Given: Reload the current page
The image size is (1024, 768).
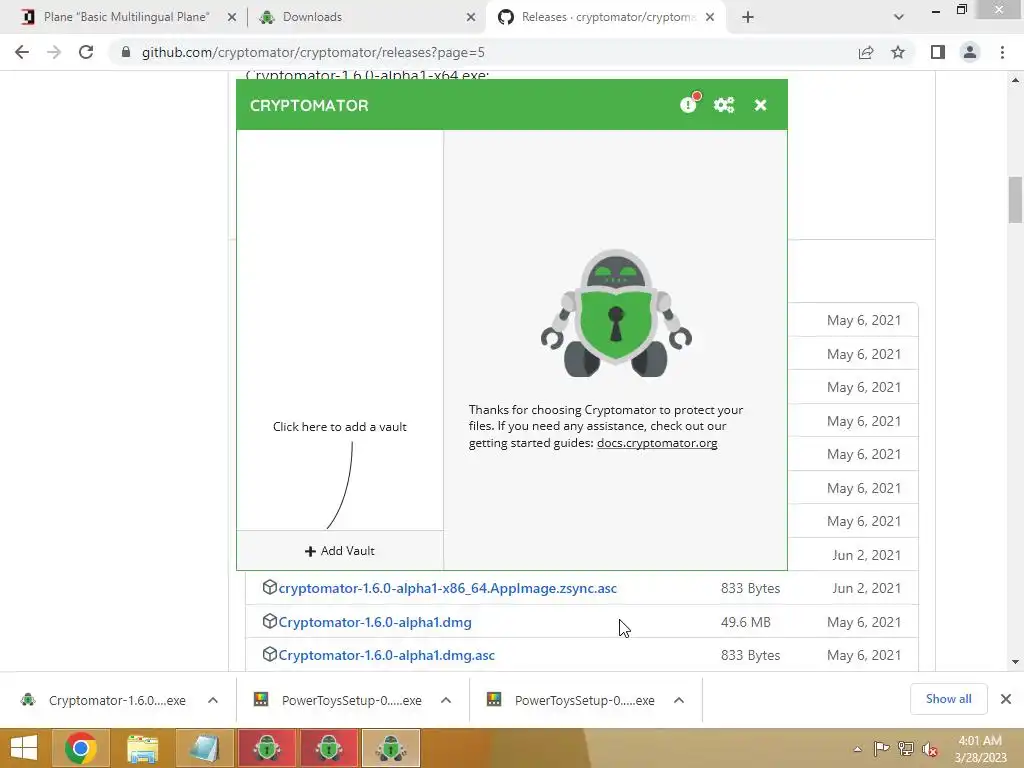Looking at the screenshot, I should click(86, 52).
